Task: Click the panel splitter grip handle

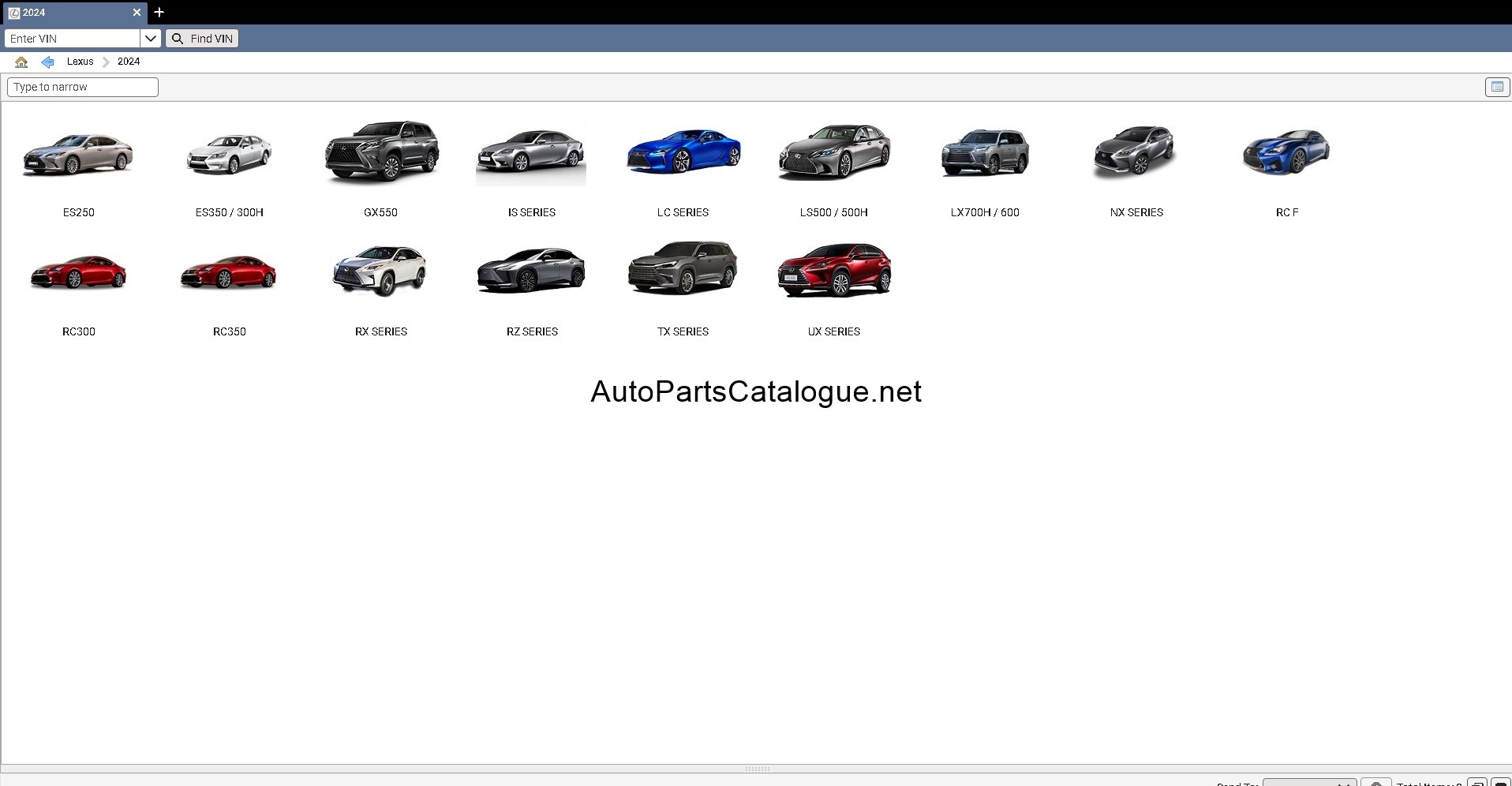Action: pos(757,769)
